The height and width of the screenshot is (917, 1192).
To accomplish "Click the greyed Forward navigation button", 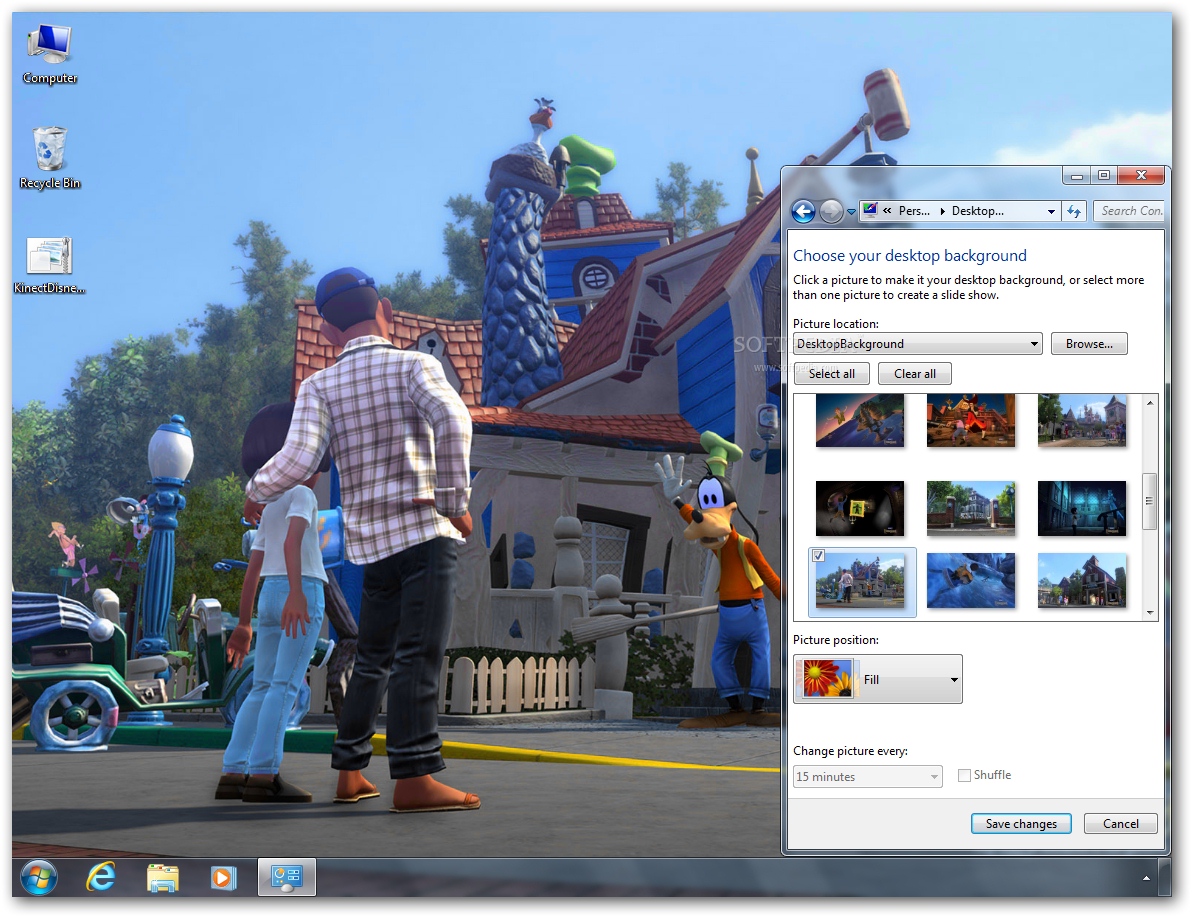I will 831,211.
